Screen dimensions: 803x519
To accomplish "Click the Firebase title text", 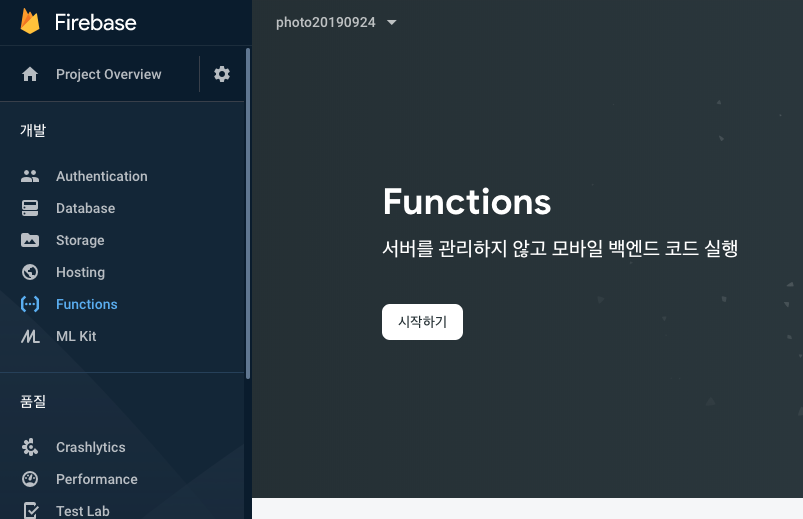I will 95,23.
